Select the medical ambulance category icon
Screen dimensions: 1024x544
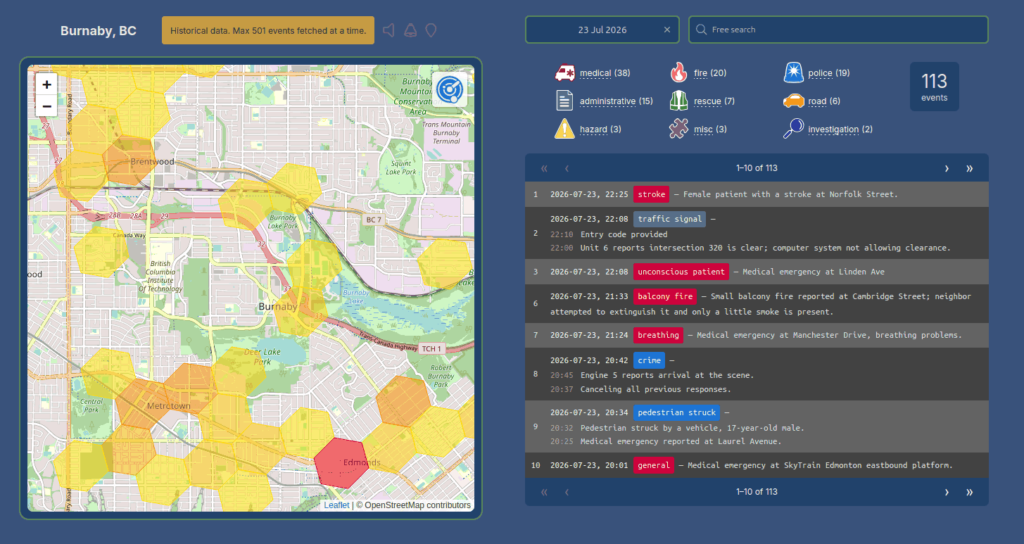564,73
